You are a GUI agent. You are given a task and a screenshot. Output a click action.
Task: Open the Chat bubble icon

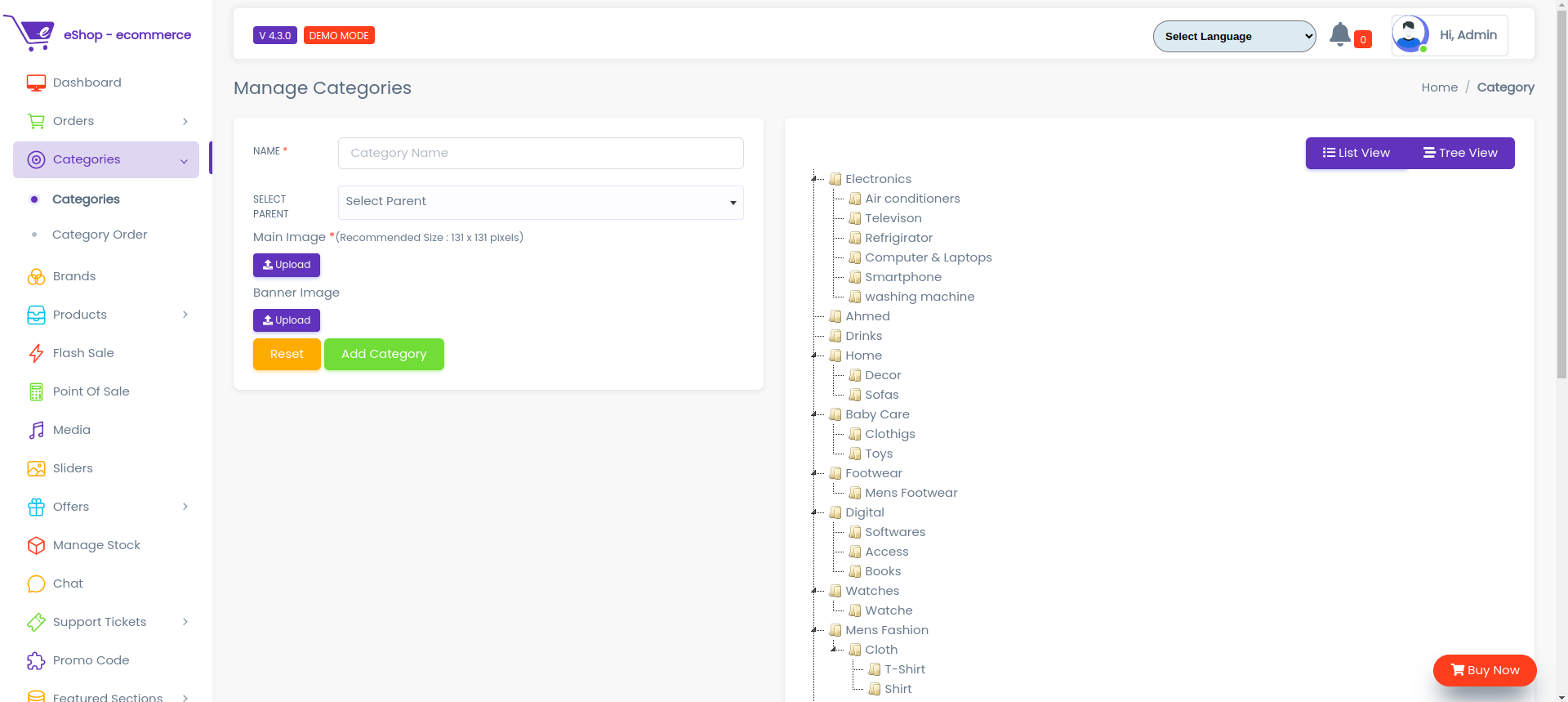[x=36, y=584]
